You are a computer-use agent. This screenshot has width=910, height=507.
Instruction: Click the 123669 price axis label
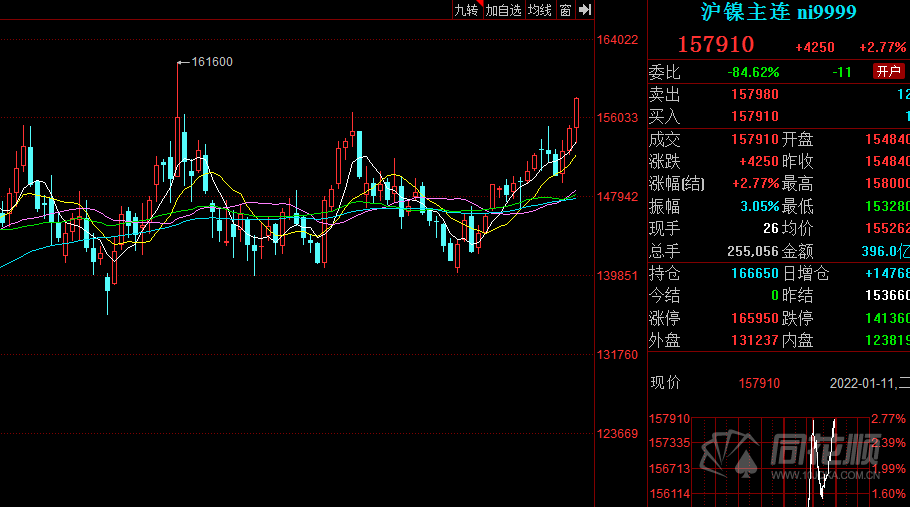tap(618, 433)
